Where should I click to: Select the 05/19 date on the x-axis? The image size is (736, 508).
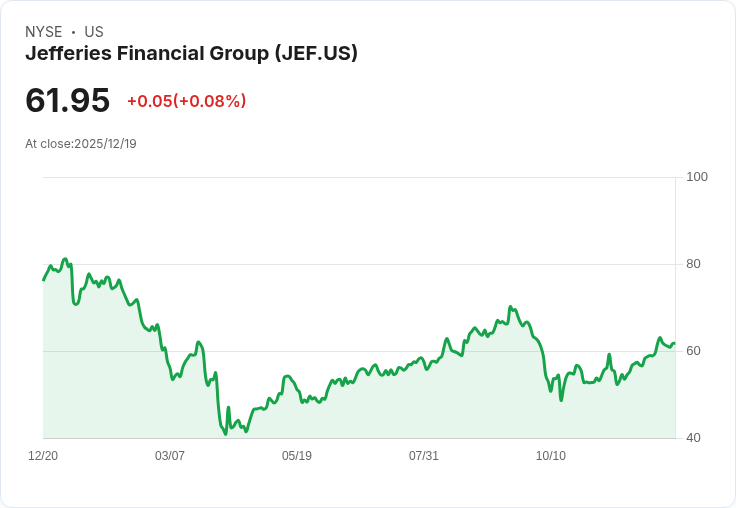pos(297,456)
